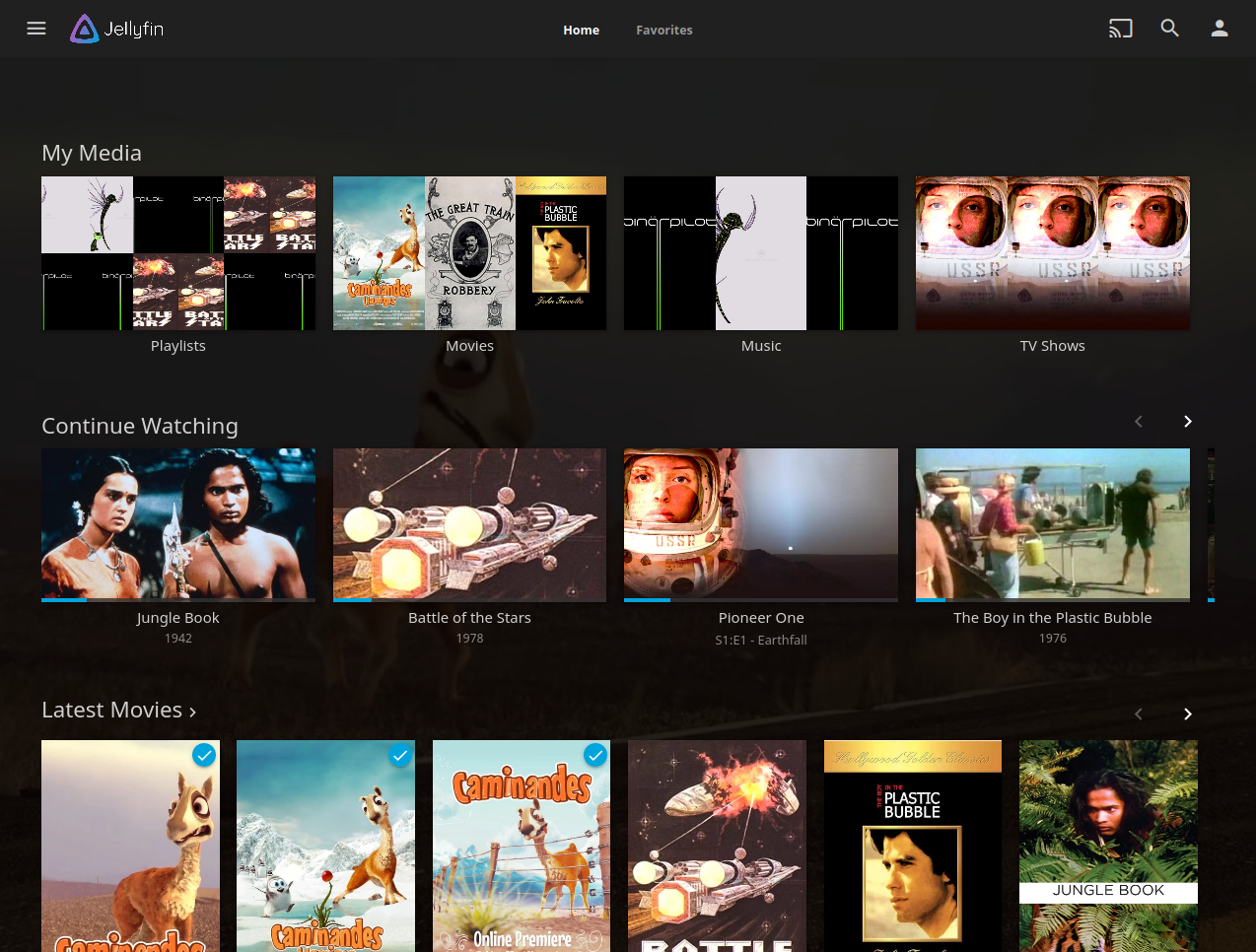Click Jungle Book playback progress bar

[178, 599]
